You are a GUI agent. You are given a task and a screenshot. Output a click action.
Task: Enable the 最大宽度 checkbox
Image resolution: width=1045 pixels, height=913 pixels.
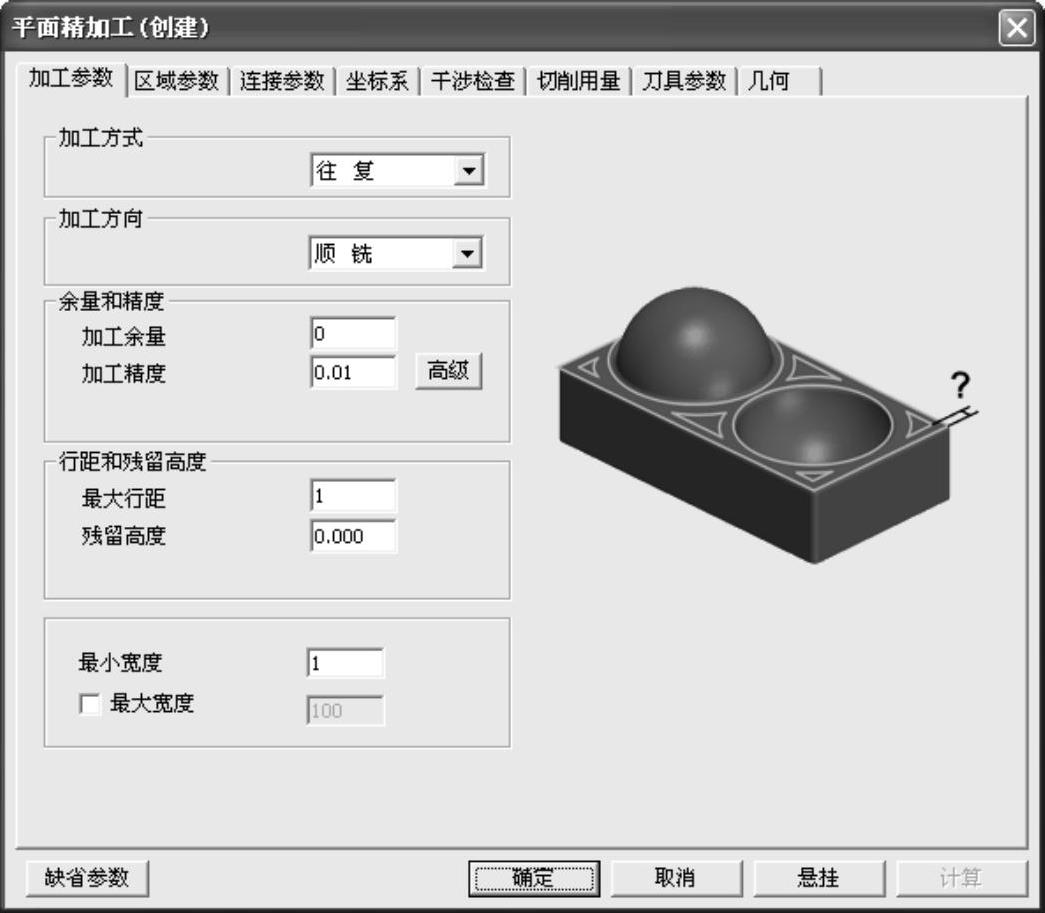pos(90,705)
